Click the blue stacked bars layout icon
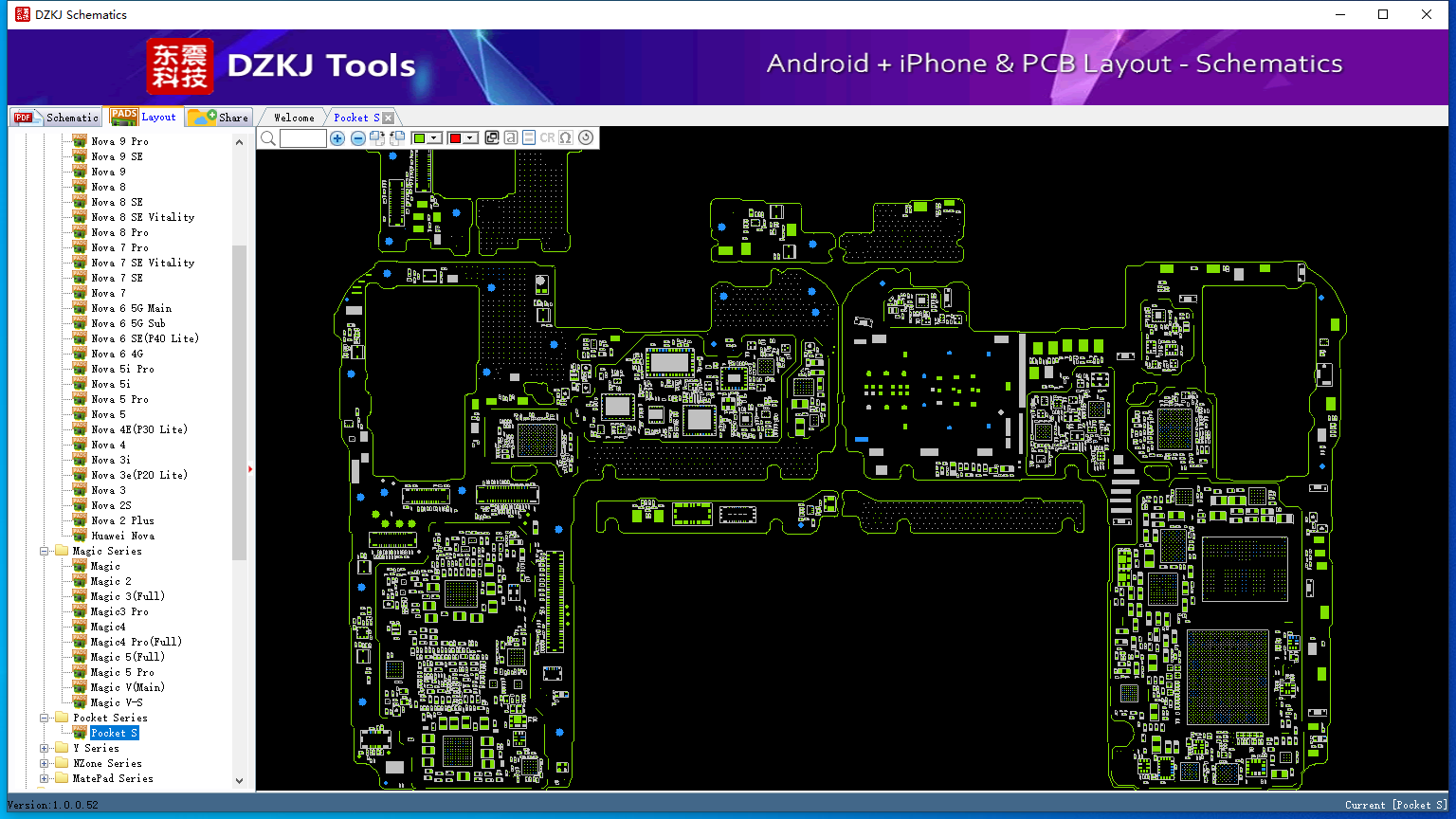Viewport: 1456px width, 819px height. [529, 137]
